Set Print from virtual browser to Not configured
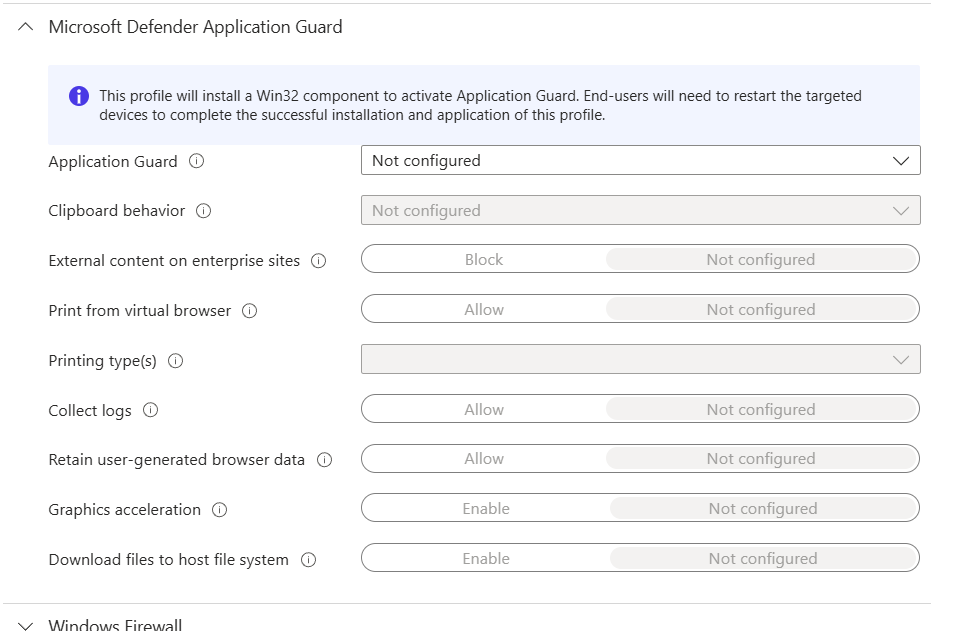 [x=761, y=309]
